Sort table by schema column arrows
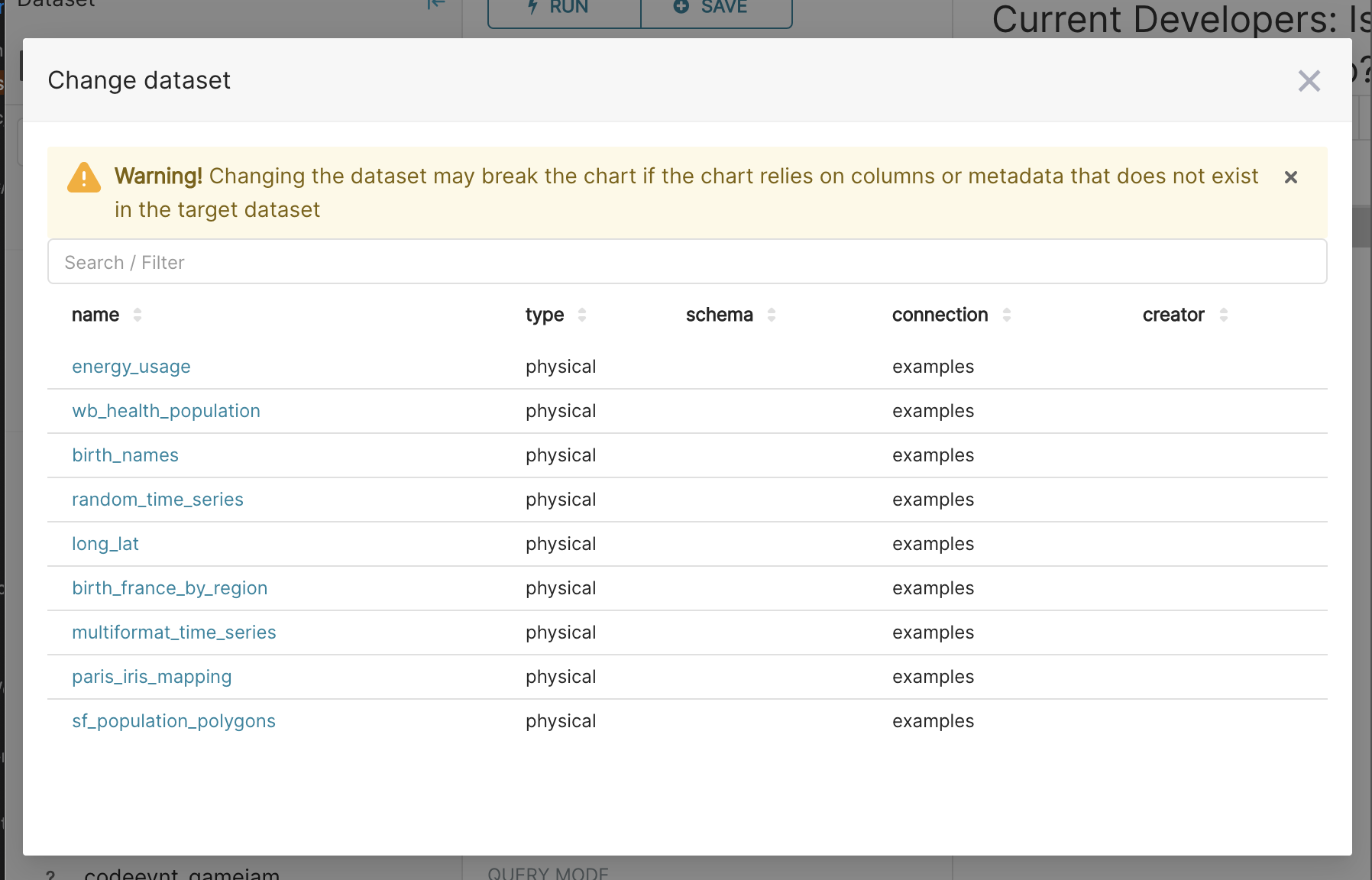Viewport: 1372px width, 880px height. tap(772, 315)
